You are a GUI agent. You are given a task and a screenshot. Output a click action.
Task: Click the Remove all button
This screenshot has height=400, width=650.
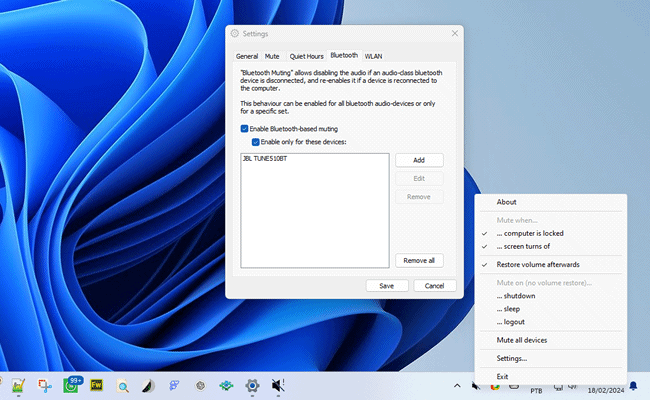(419, 260)
